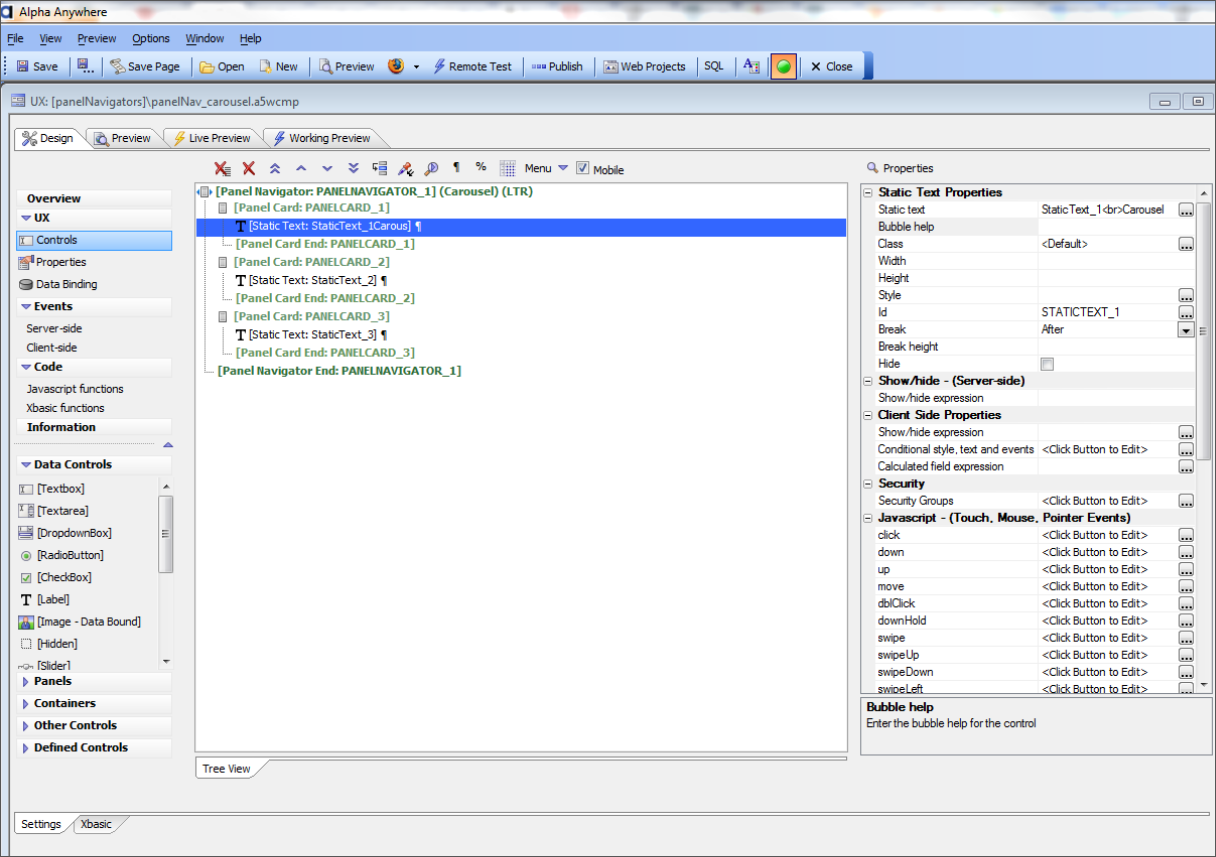Image resolution: width=1216 pixels, height=857 pixels.
Task: Click the percent symbol icon
Action: (481, 167)
